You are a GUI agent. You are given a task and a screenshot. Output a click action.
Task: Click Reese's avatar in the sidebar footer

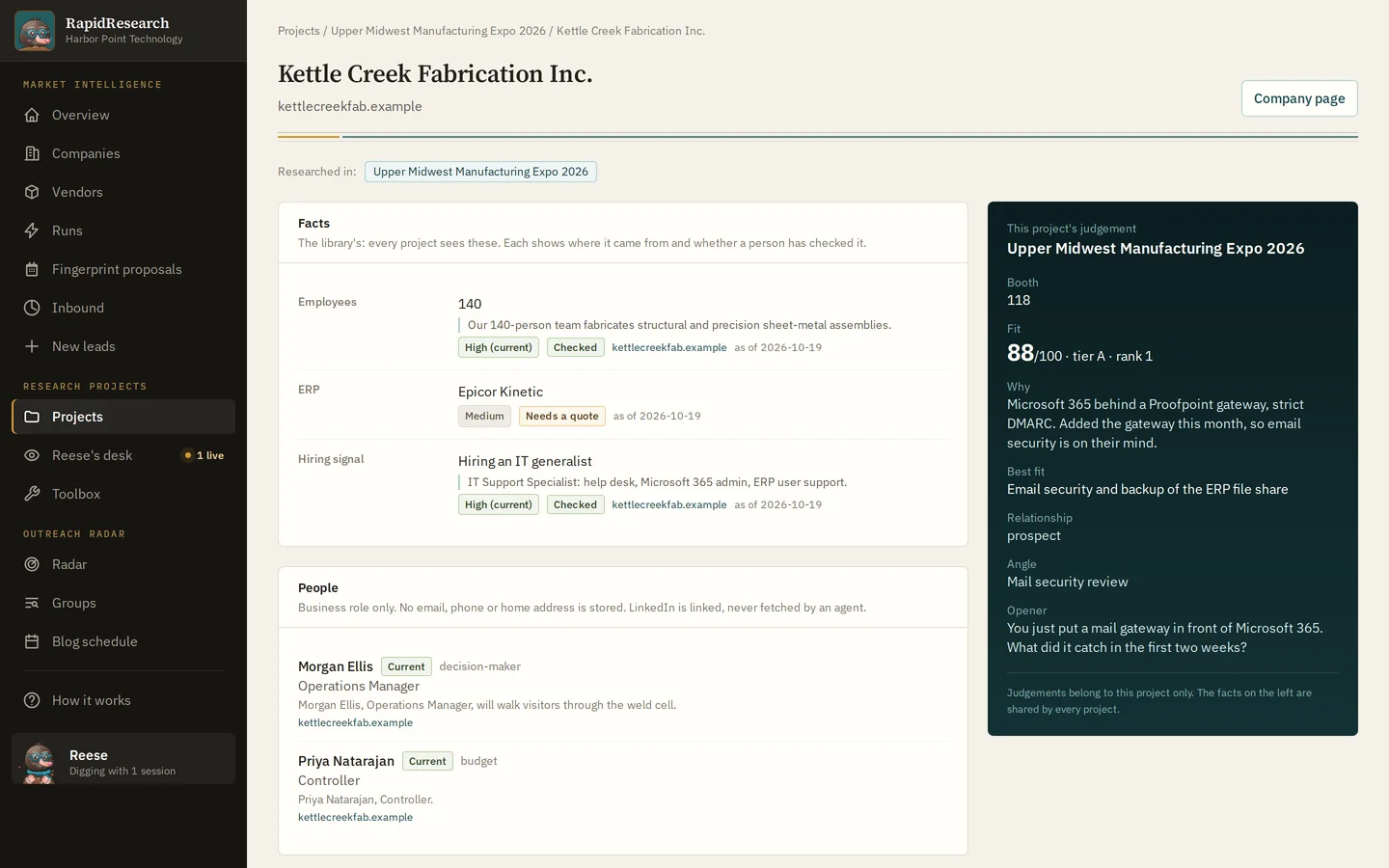click(39, 762)
